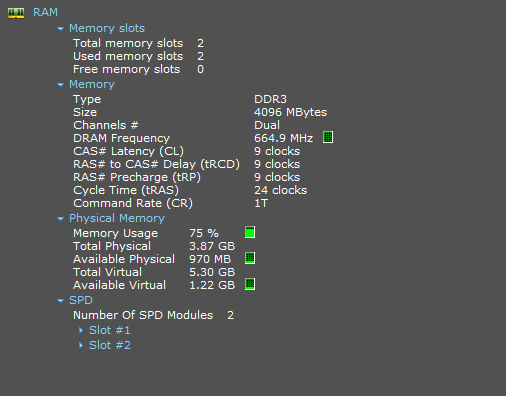
Task: Click the Physical Memory heading text
Action: 117,218
